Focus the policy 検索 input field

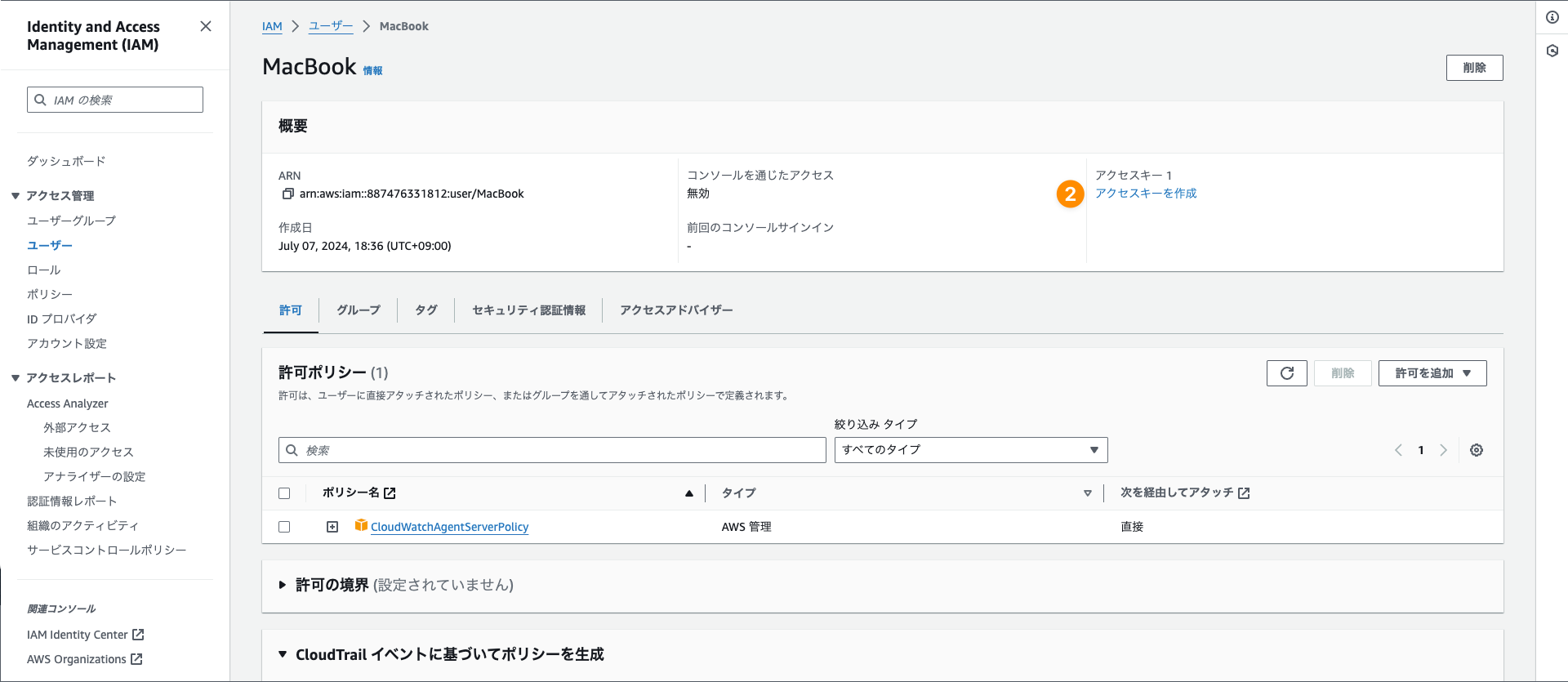(552, 450)
